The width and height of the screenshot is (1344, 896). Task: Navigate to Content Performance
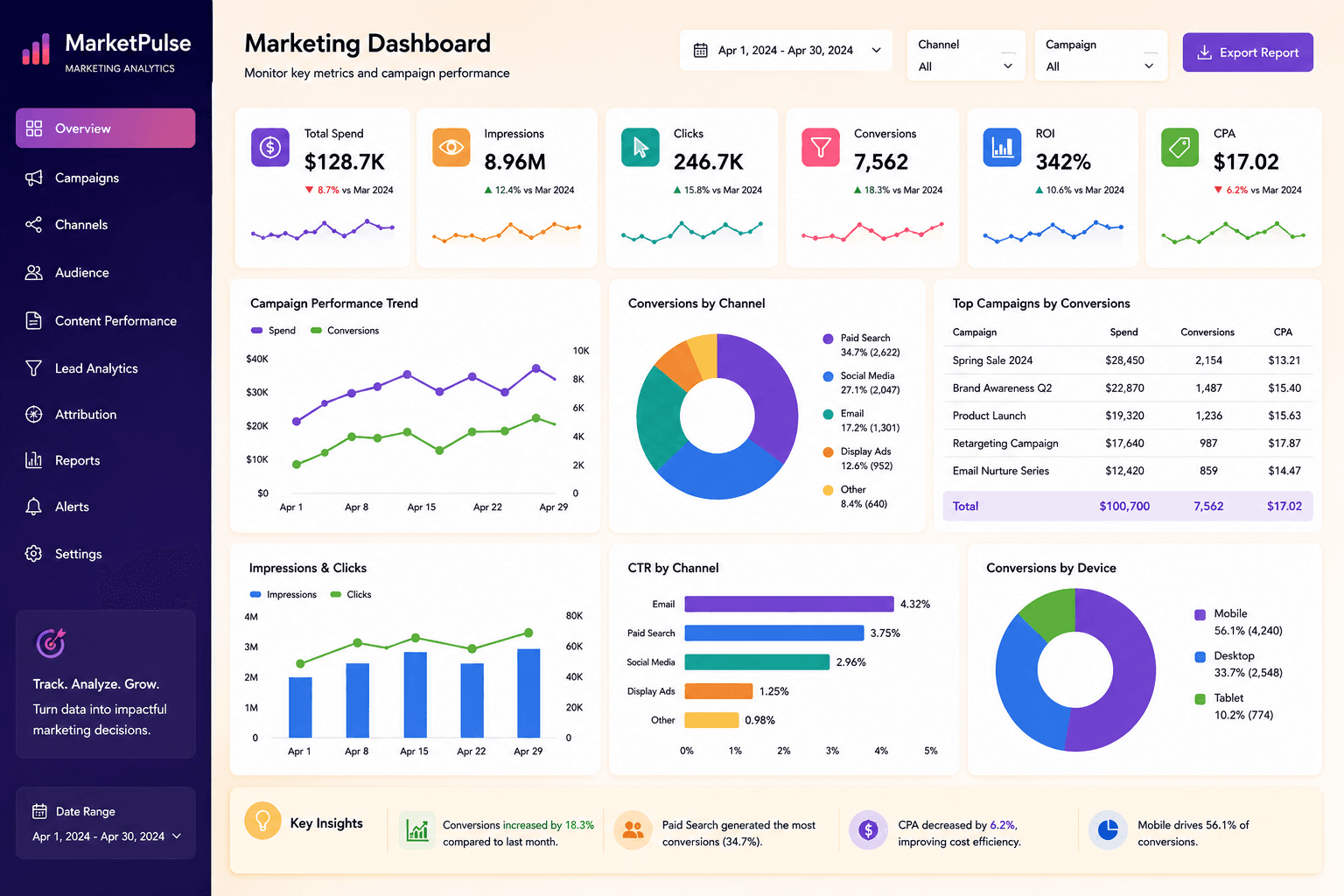(106, 321)
